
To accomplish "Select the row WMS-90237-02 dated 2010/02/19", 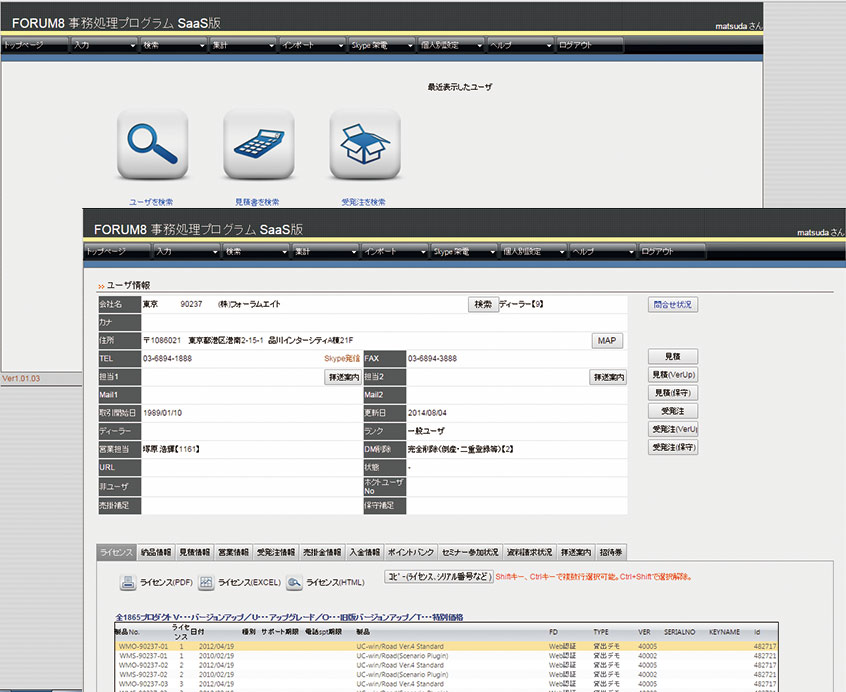I will click(x=447, y=674).
